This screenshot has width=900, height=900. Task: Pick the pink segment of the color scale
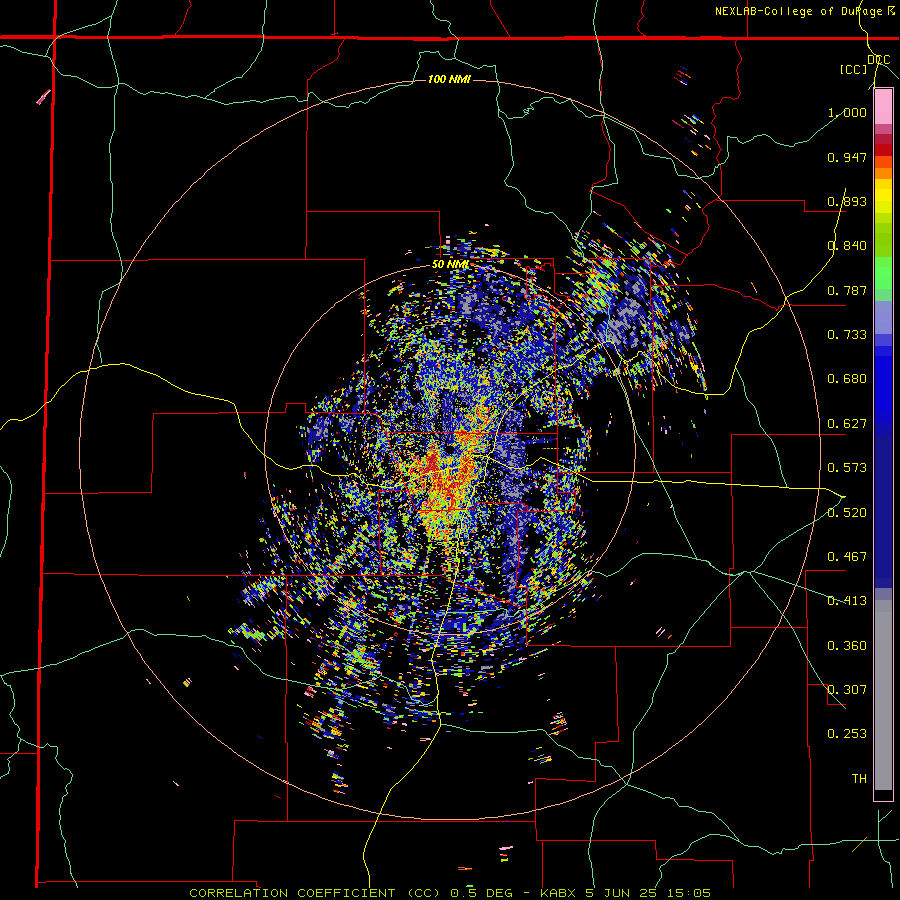[883, 107]
